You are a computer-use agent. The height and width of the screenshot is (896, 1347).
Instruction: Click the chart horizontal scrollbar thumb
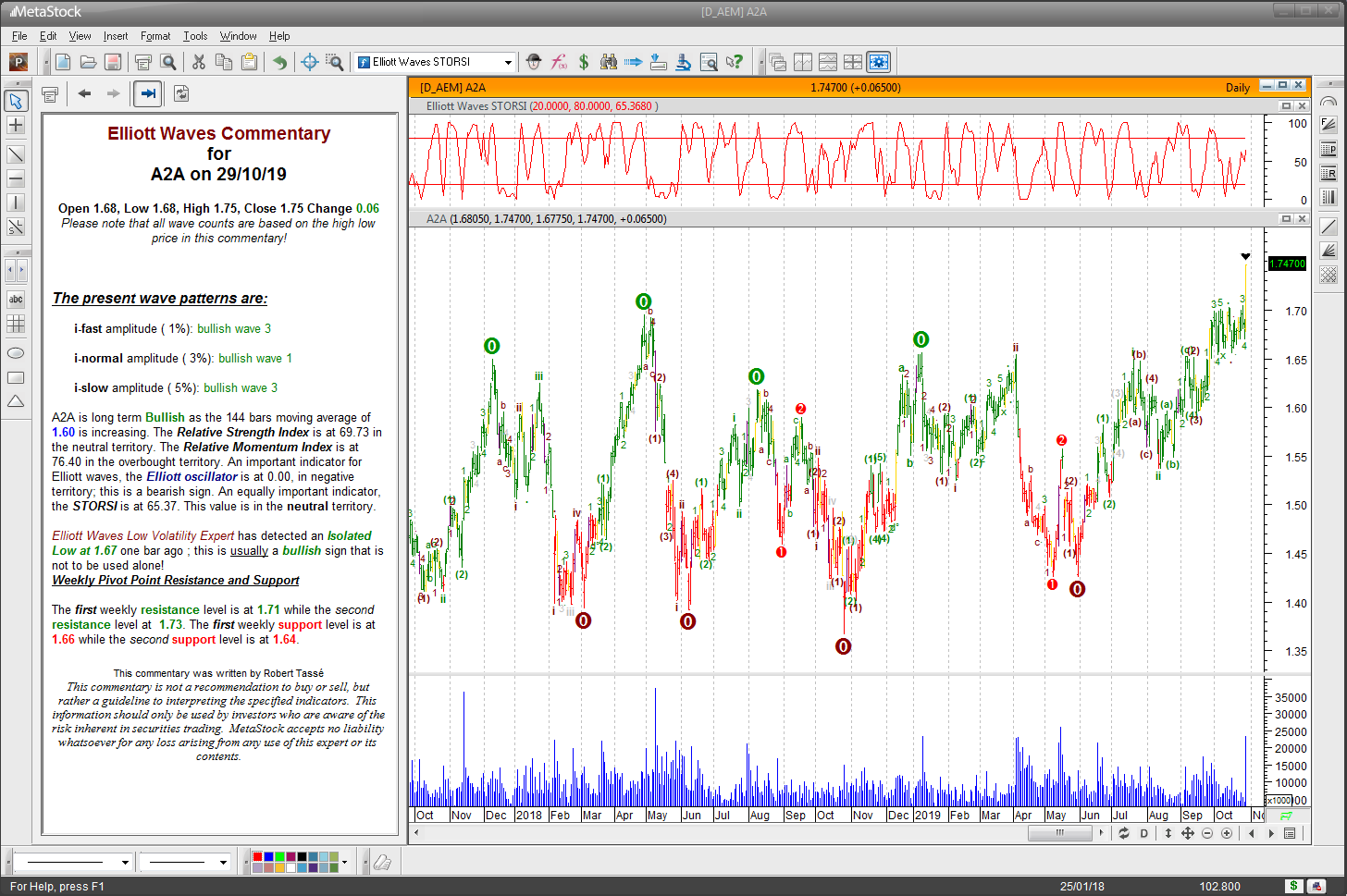point(1060,832)
